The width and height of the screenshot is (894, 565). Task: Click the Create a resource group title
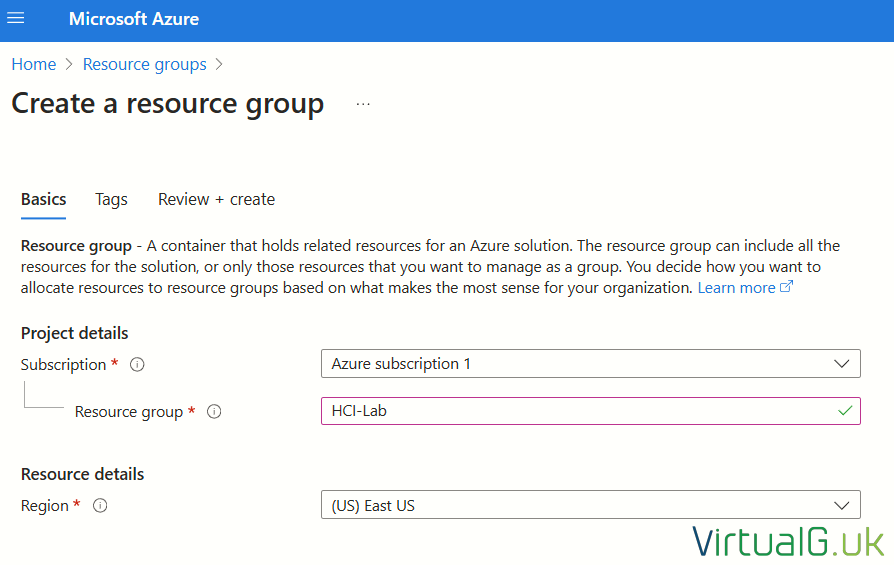click(x=168, y=104)
